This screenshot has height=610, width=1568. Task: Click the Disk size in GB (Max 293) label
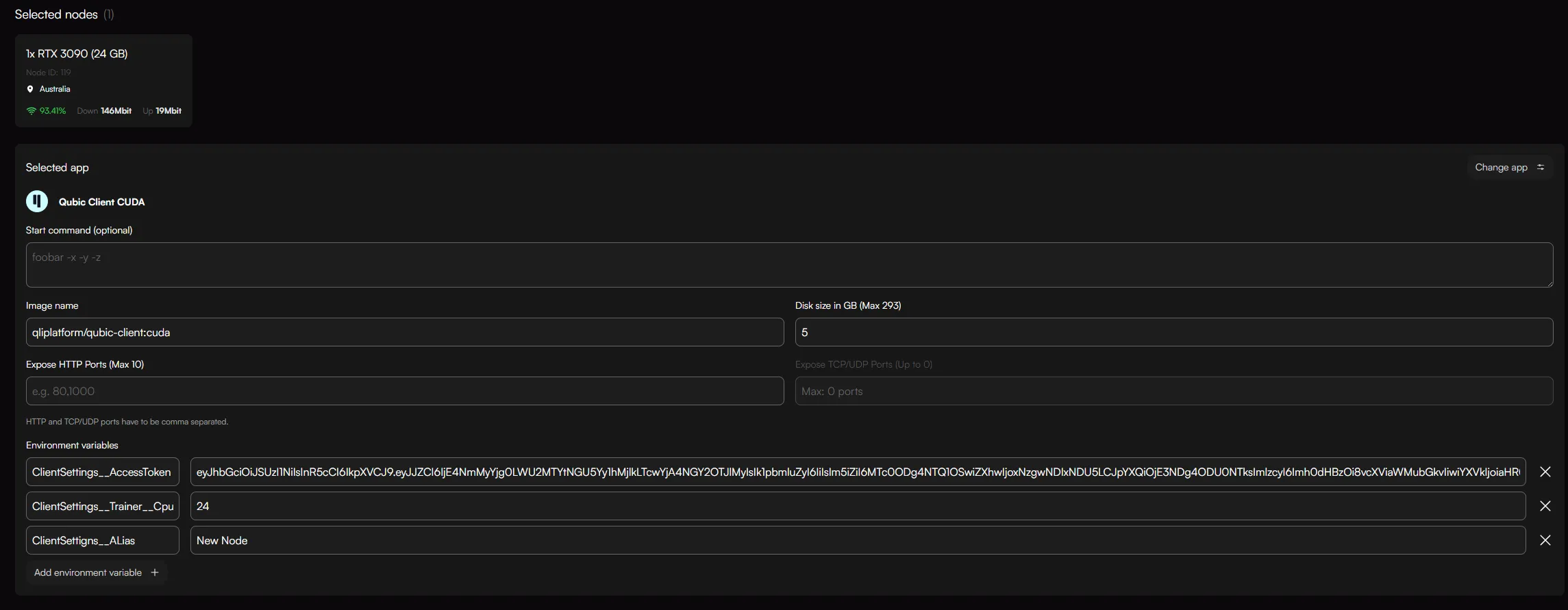848,305
